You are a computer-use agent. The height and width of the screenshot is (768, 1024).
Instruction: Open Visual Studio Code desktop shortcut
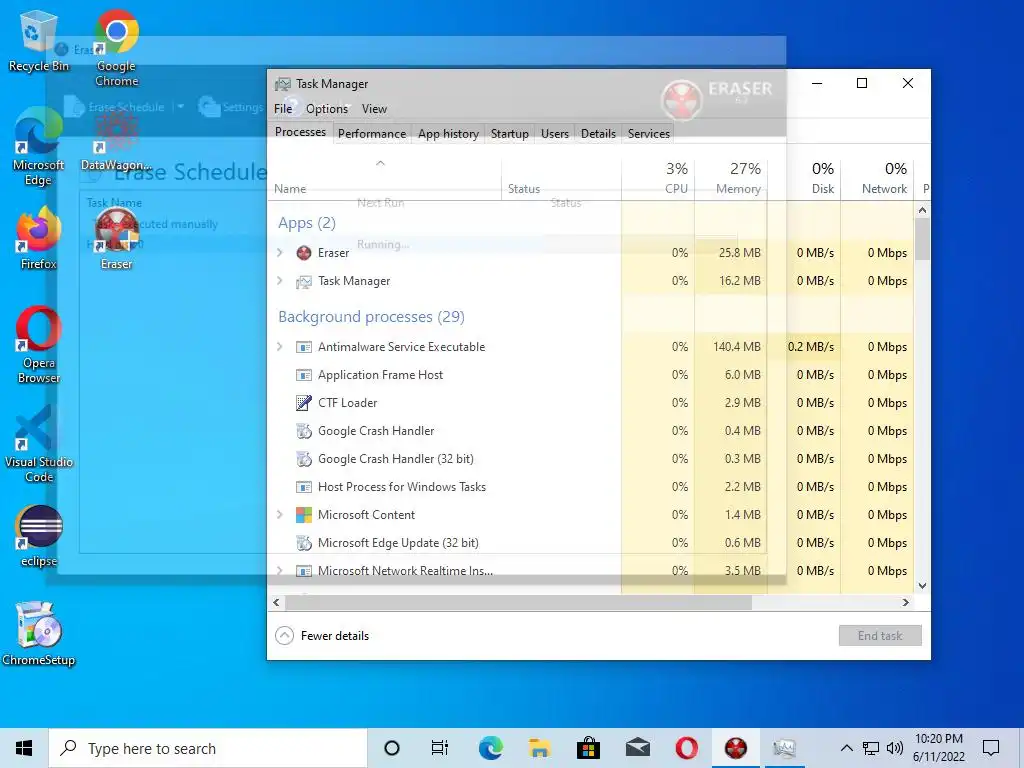[38, 444]
